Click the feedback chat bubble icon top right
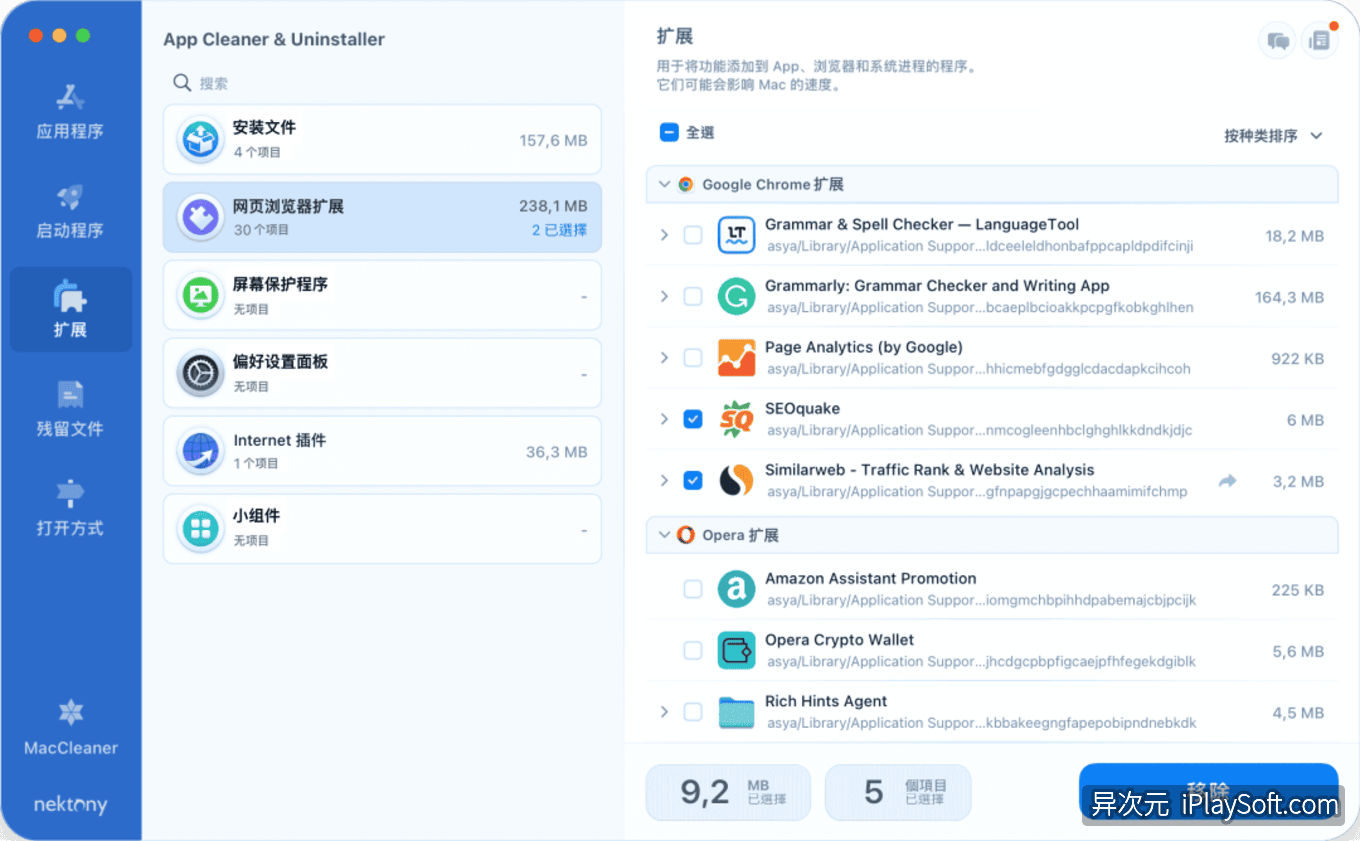The height and width of the screenshot is (841, 1360). pyautogui.click(x=1277, y=40)
